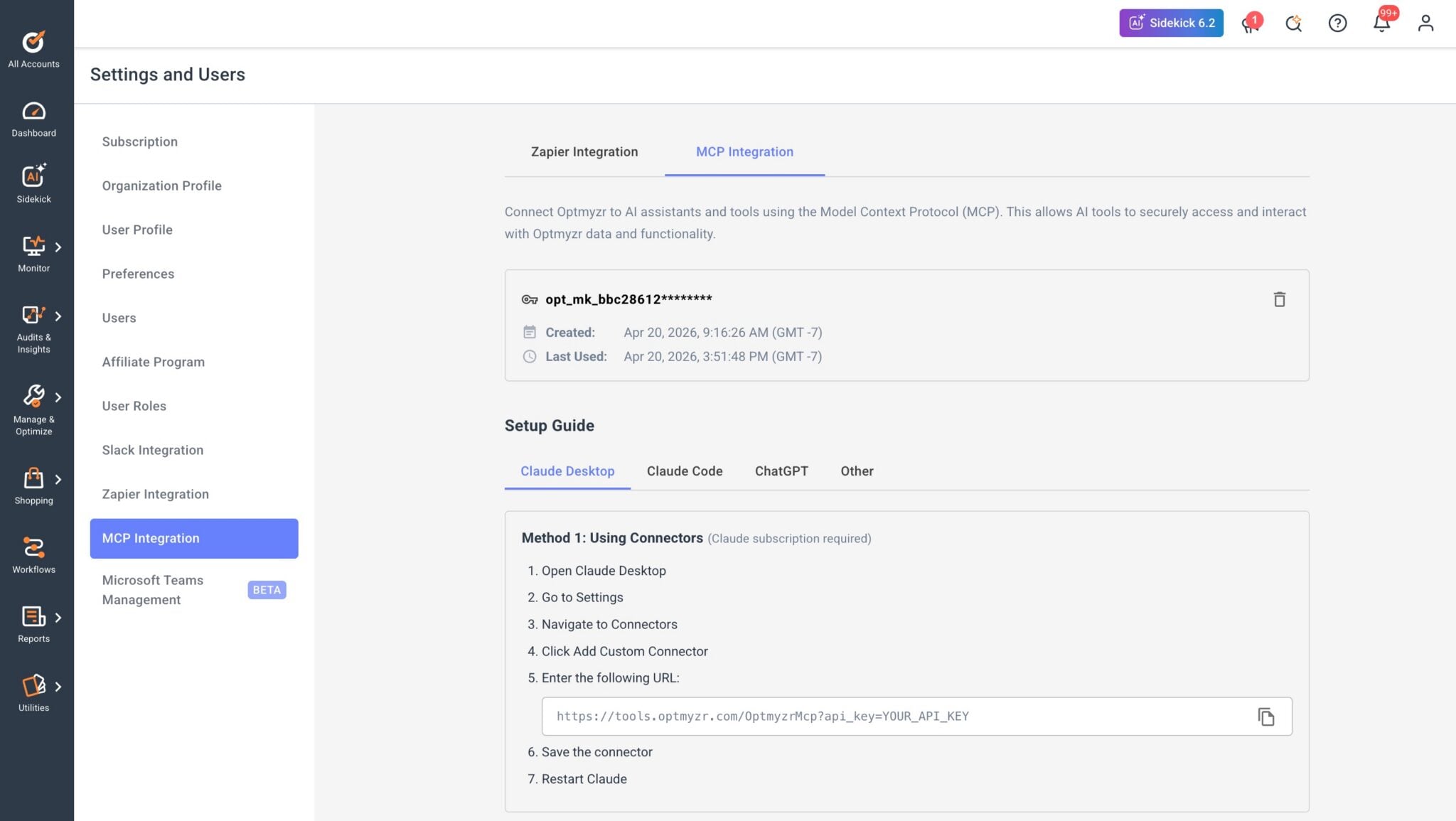Open All Accounts in the sidebar
Screen dimensions: 1456x821
33,49
